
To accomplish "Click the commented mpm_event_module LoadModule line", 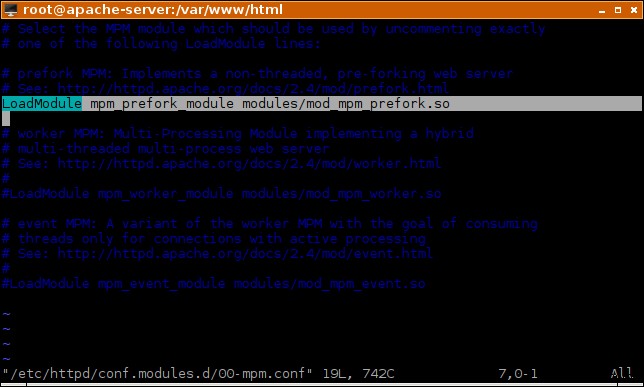I will click(214, 283).
